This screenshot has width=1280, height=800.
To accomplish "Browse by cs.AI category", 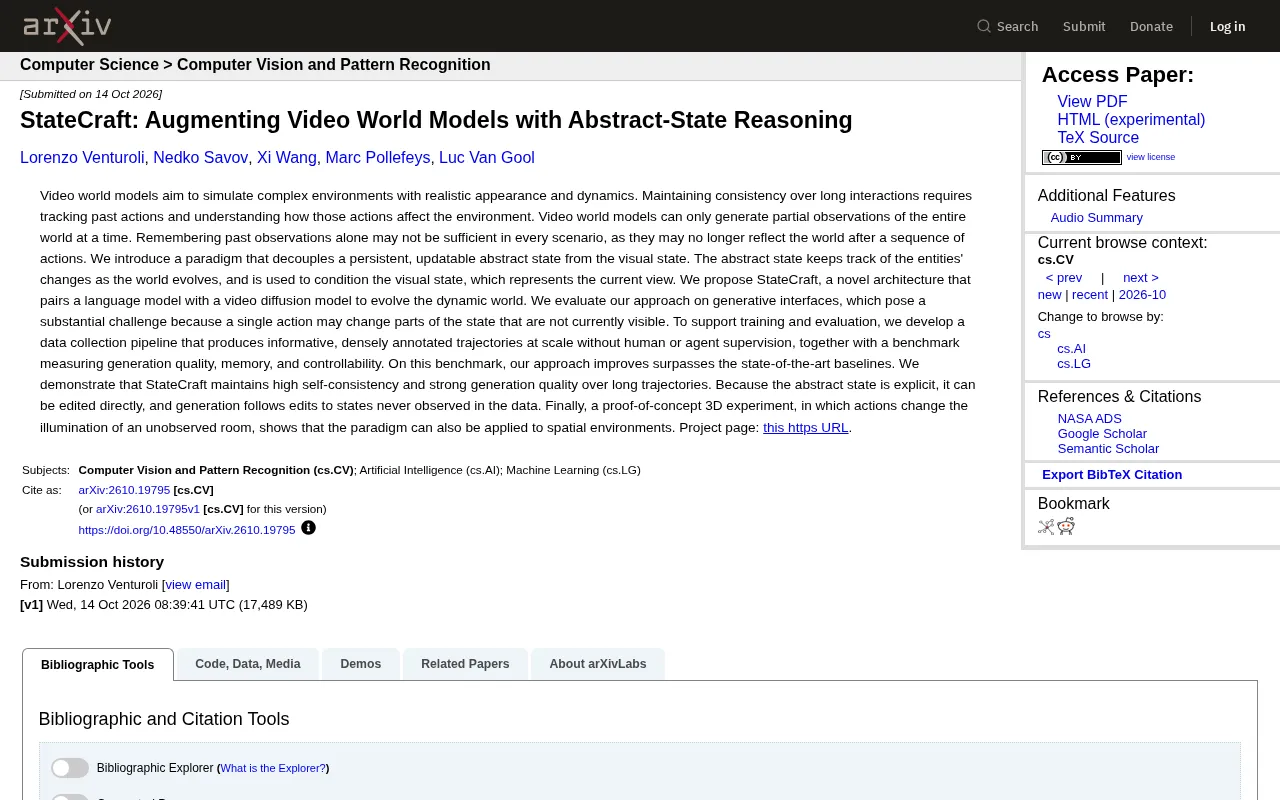I will [x=1071, y=349].
